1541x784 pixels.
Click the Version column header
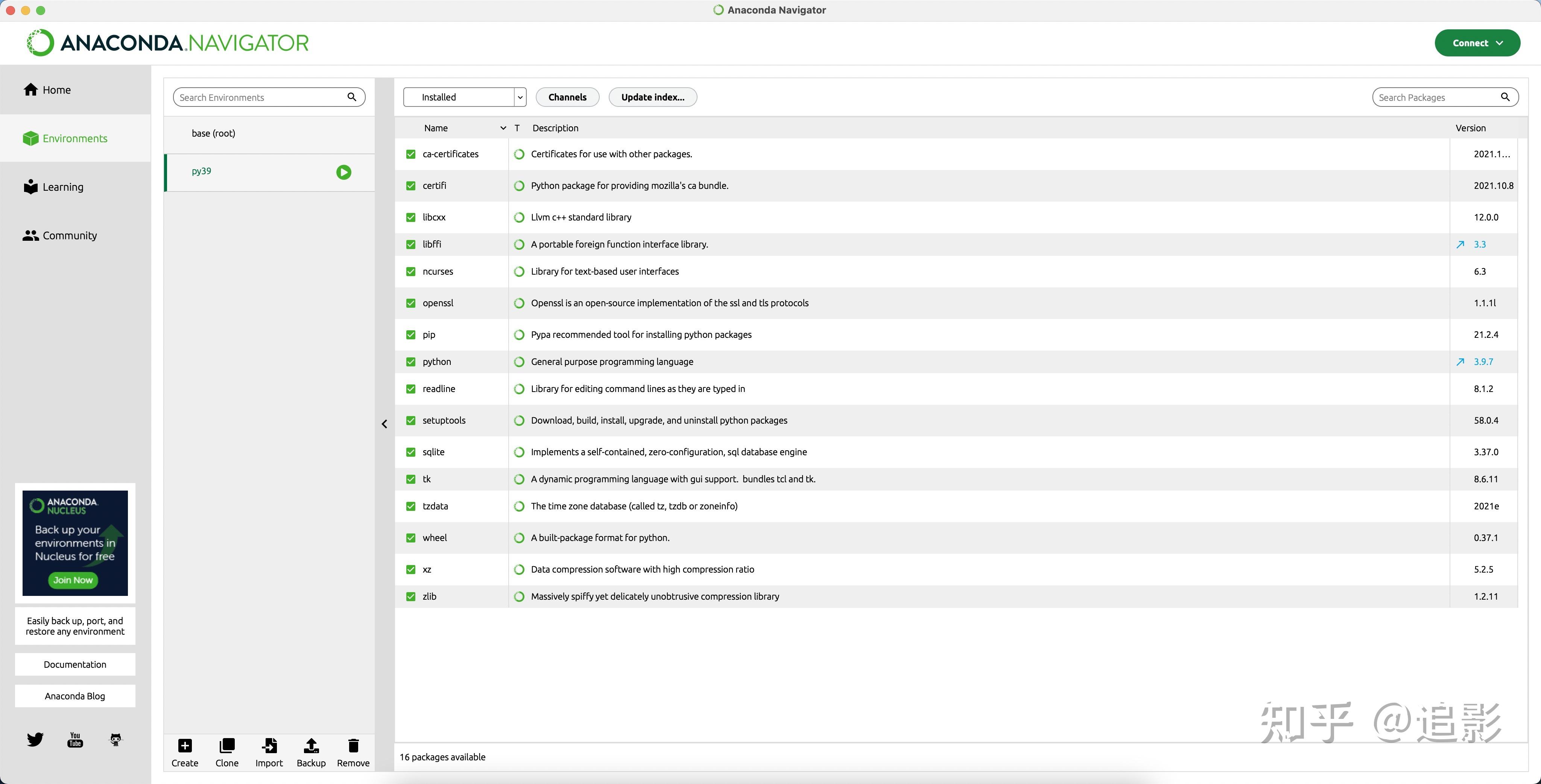tap(1470, 128)
